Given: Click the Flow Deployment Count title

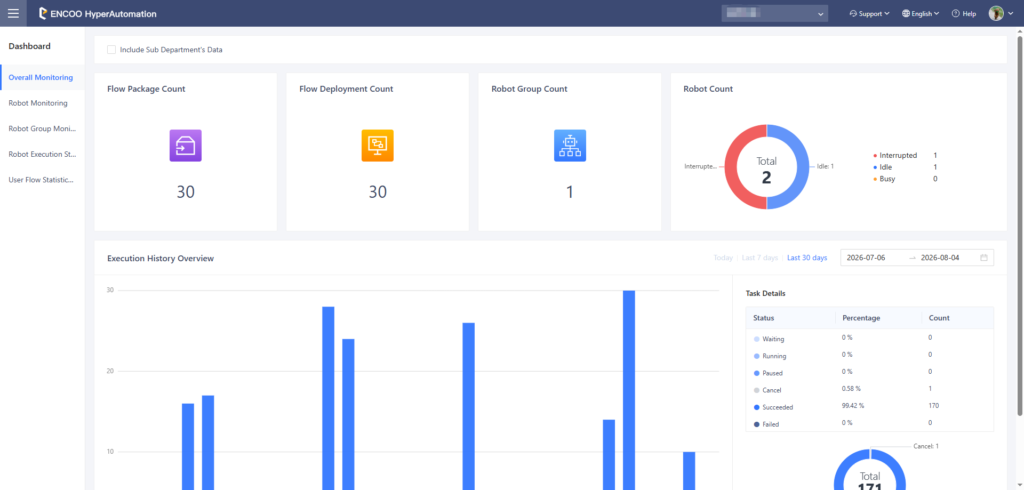Looking at the screenshot, I should [x=346, y=89].
